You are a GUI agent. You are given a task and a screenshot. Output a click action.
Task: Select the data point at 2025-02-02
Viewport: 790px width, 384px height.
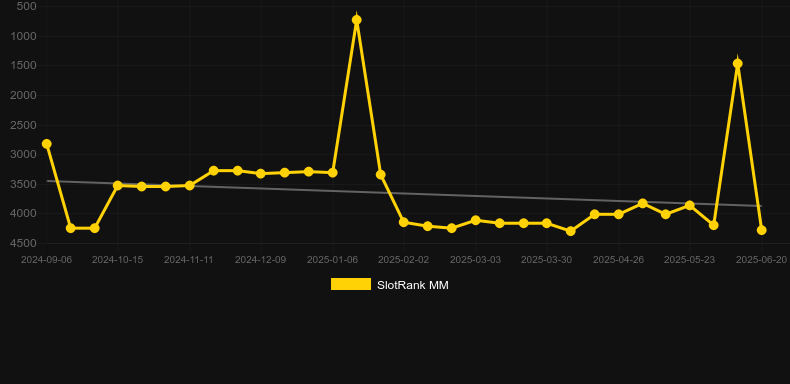(404, 222)
